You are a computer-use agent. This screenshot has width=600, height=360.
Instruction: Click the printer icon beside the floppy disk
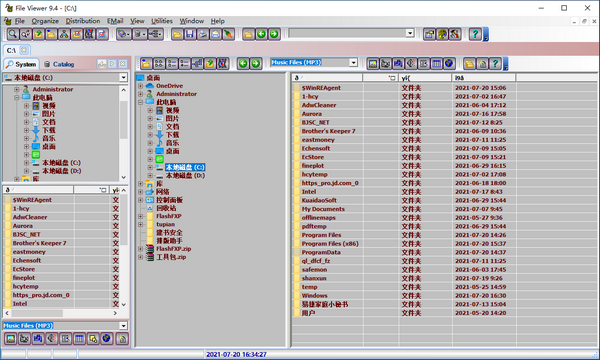202,34
